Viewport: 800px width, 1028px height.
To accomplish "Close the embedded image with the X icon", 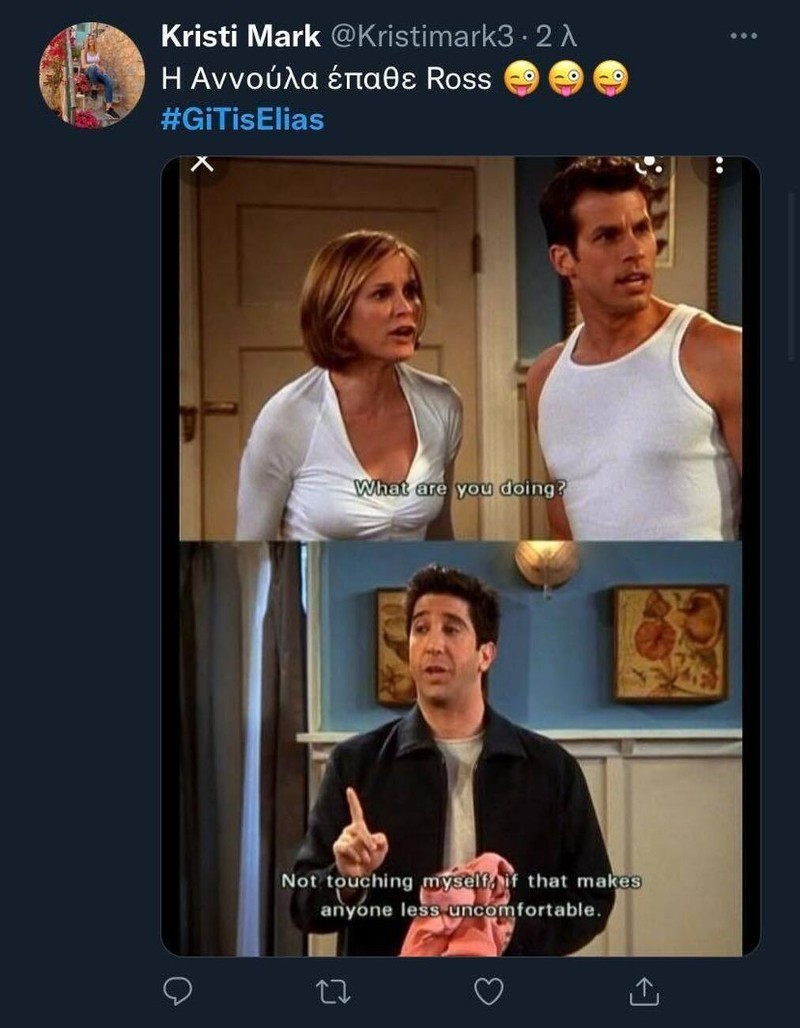I will [x=202, y=164].
